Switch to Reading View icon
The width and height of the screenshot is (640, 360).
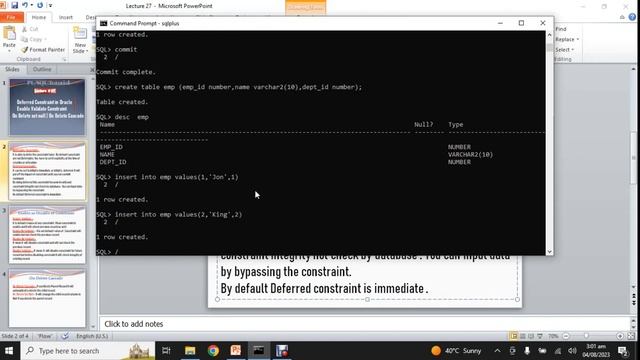531,336
